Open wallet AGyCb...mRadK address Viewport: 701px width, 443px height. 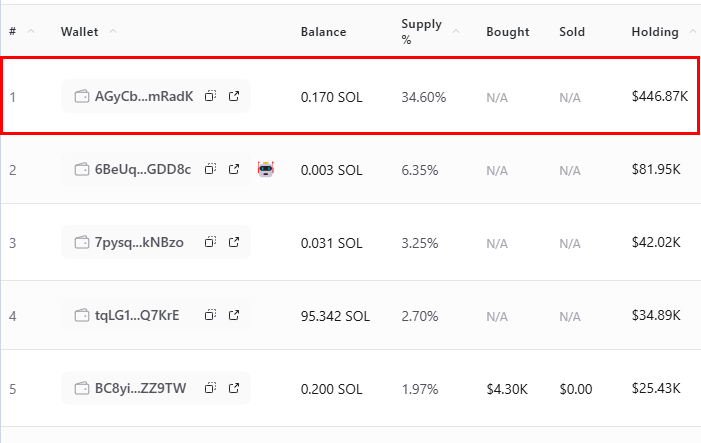click(144, 96)
